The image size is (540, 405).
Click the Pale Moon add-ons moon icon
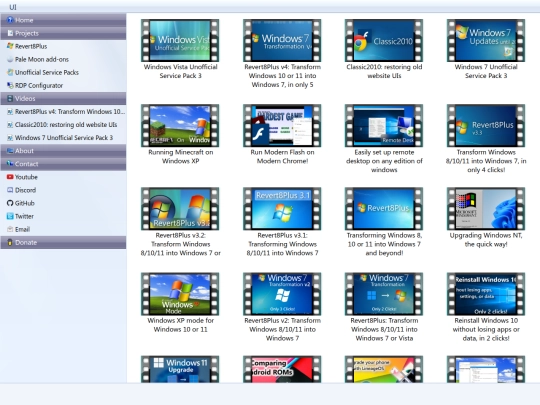[10, 59]
